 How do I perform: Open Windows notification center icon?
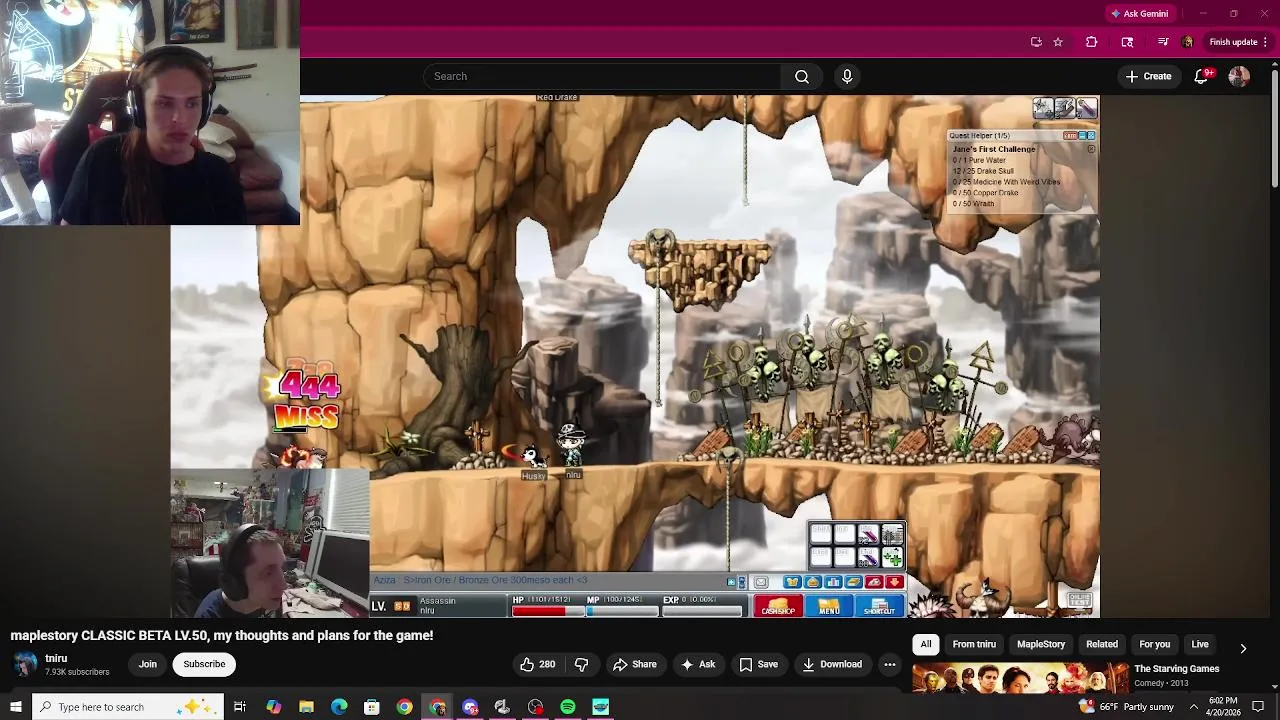click(x=1258, y=707)
